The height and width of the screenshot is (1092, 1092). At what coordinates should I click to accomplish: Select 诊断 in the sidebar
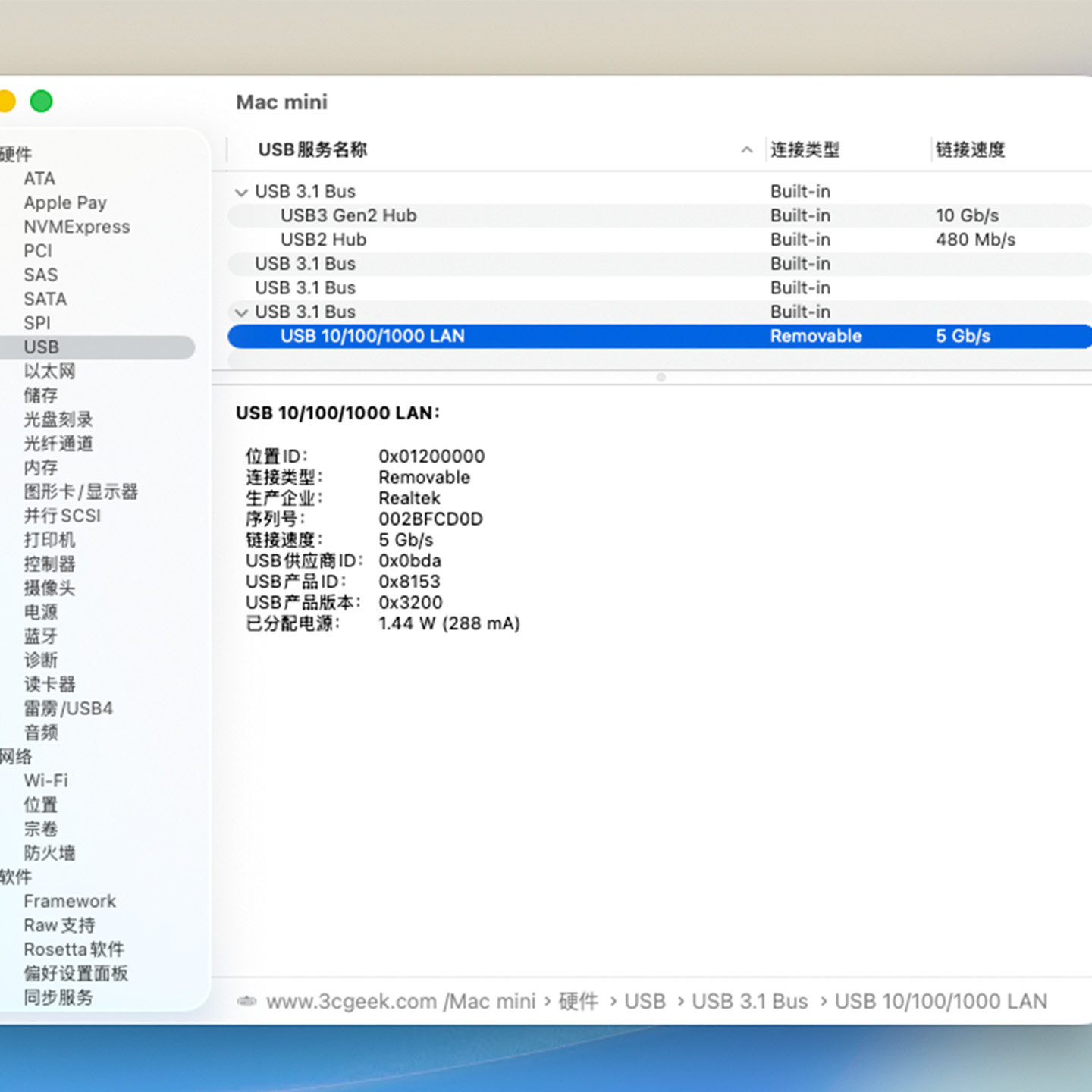[40, 661]
